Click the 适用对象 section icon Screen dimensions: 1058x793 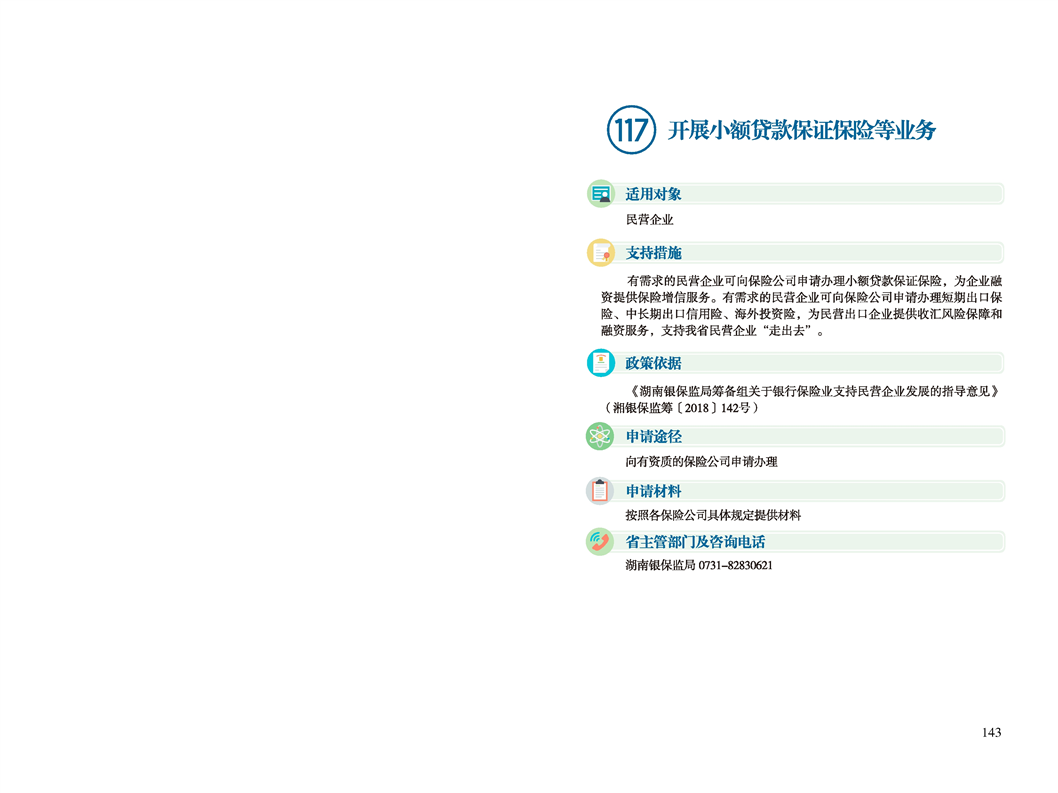pos(601,194)
